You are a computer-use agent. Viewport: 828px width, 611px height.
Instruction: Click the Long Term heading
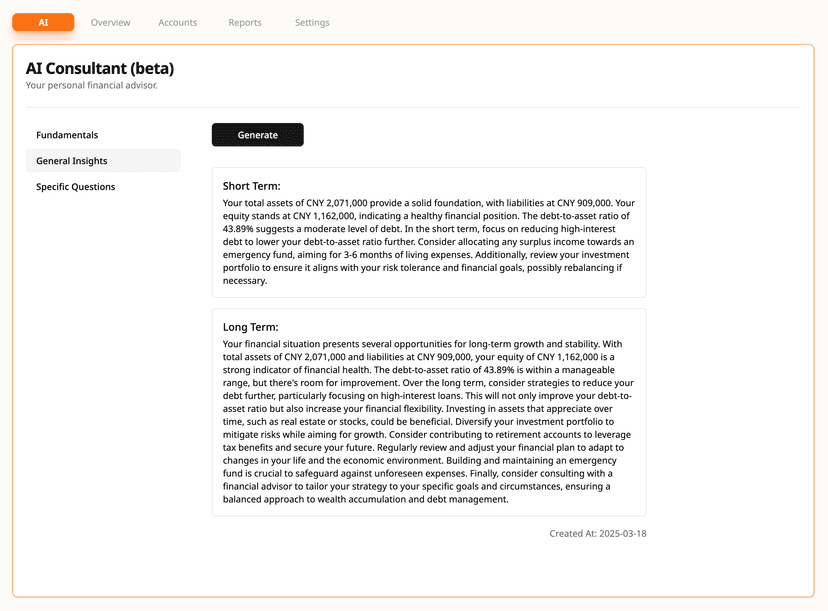[x=251, y=327]
